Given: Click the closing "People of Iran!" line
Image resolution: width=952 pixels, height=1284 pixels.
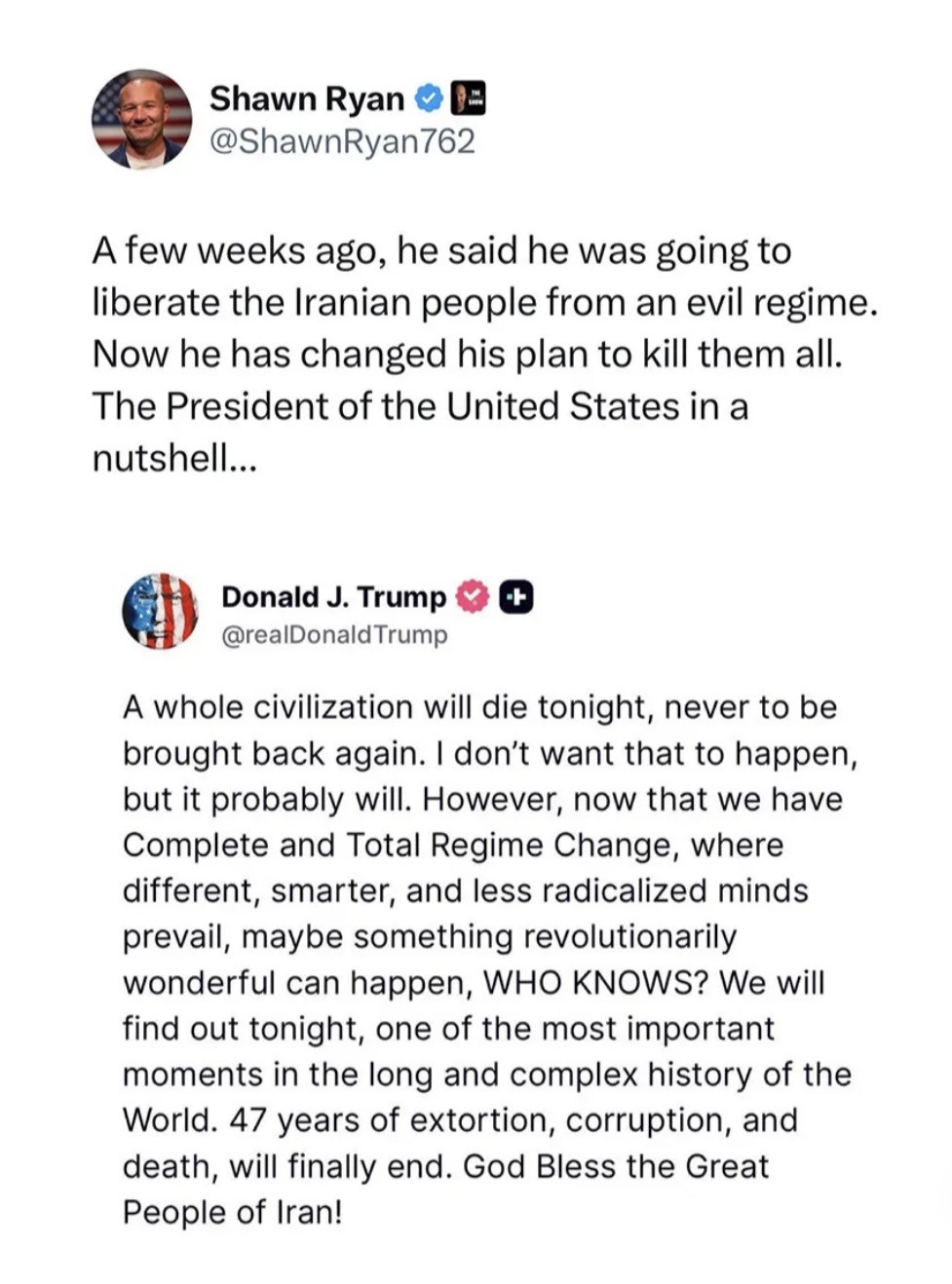Looking at the screenshot, I should click(232, 1212).
